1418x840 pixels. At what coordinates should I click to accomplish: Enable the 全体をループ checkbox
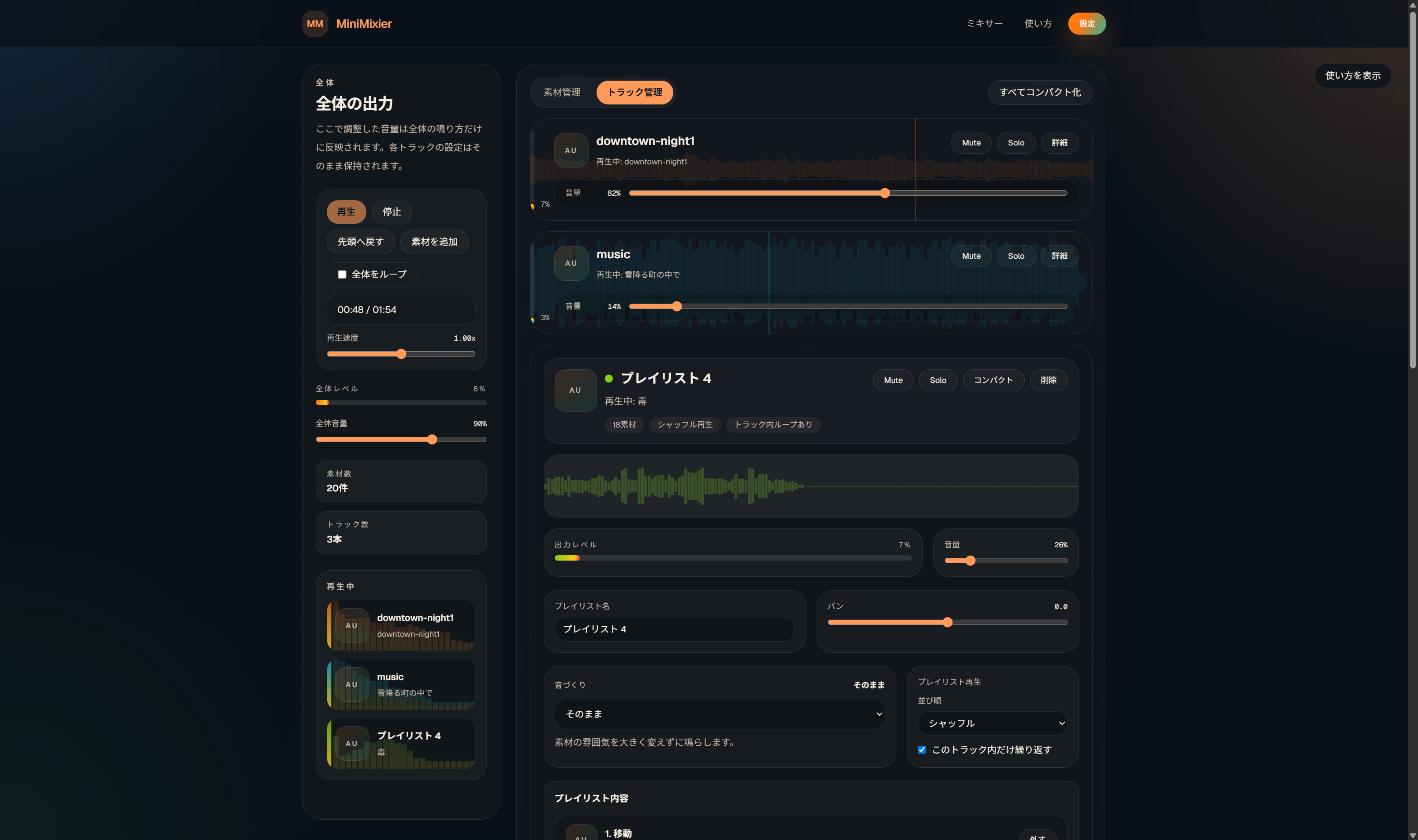[342, 275]
